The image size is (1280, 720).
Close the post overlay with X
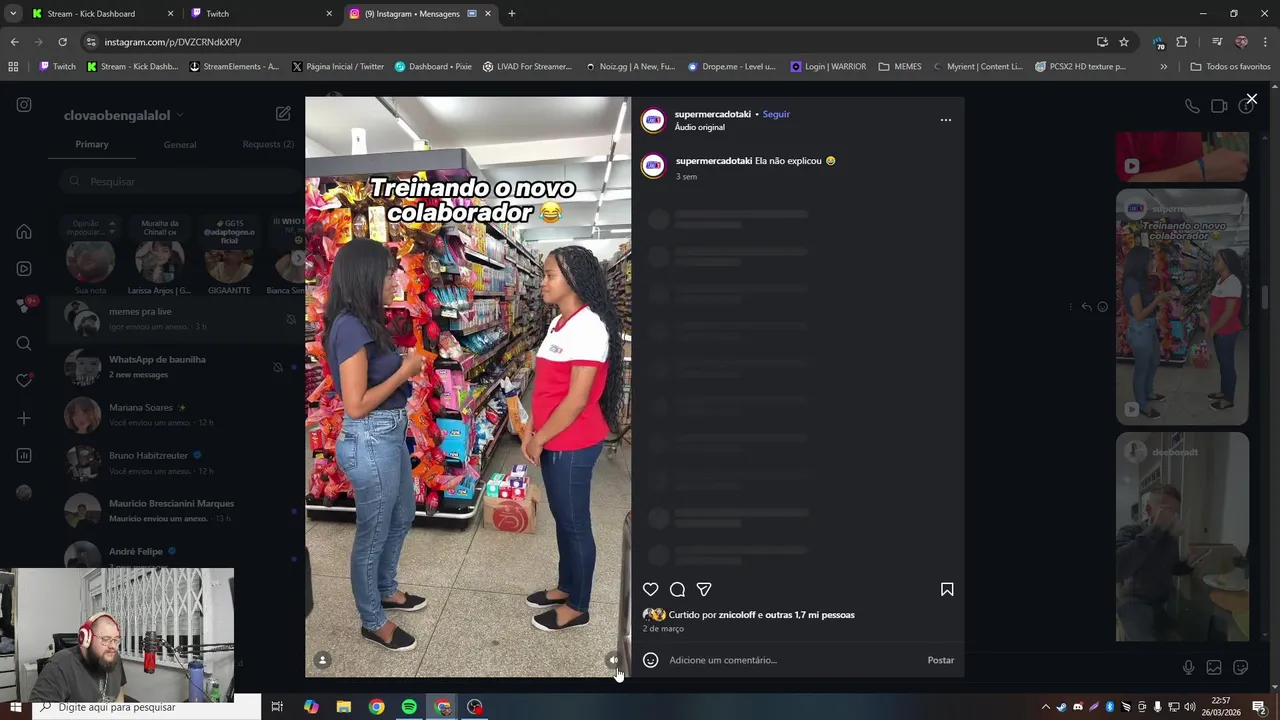pyautogui.click(x=1251, y=99)
